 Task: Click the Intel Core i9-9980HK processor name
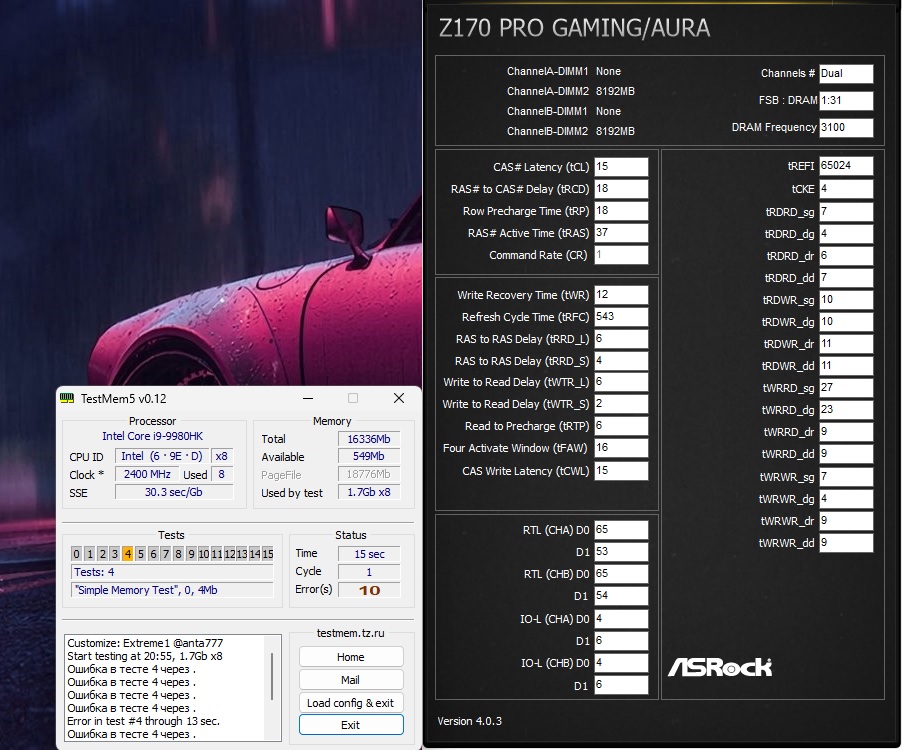point(152,436)
